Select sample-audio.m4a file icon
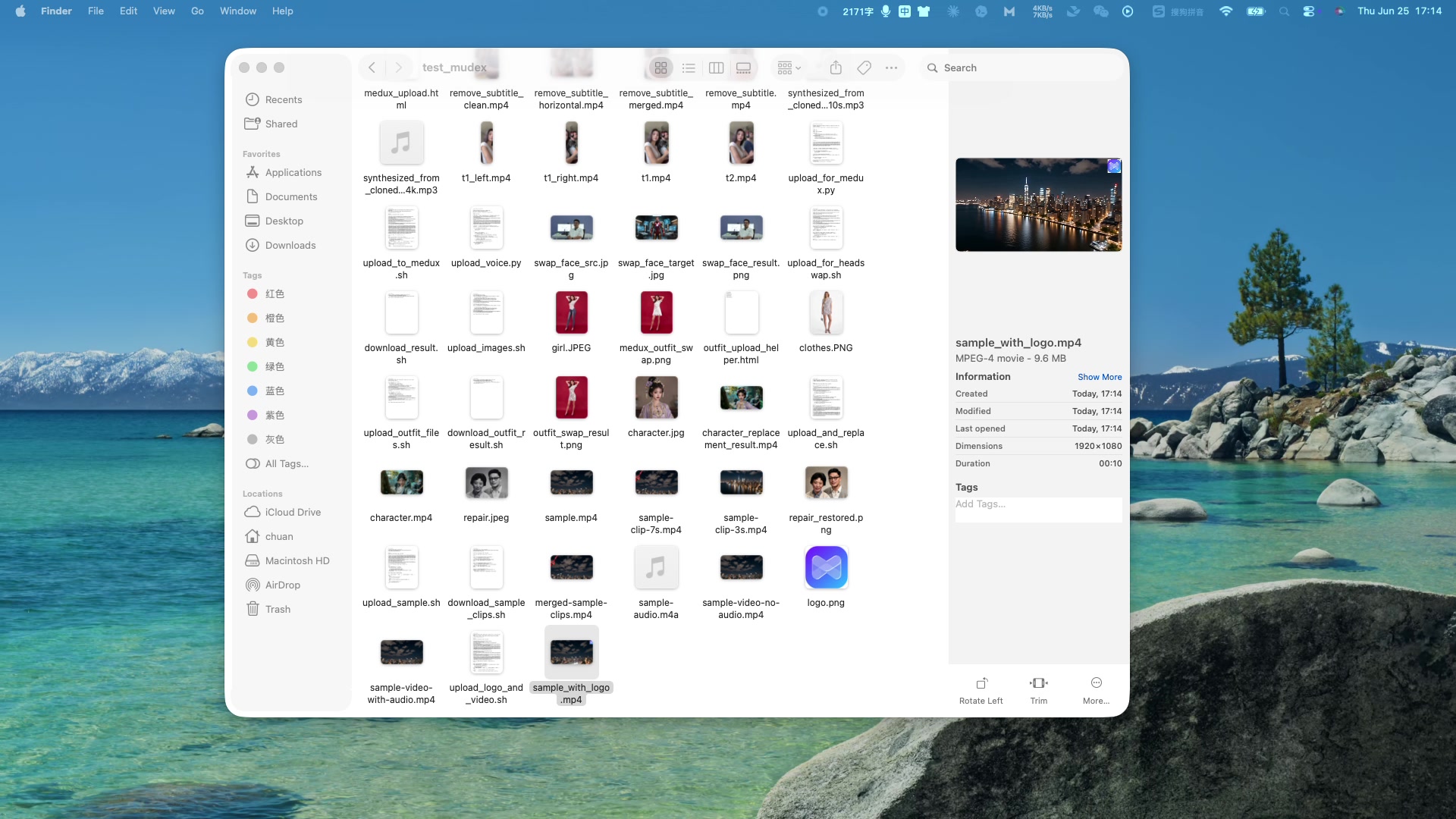This screenshot has height=819, width=1456. [x=656, y=568]
